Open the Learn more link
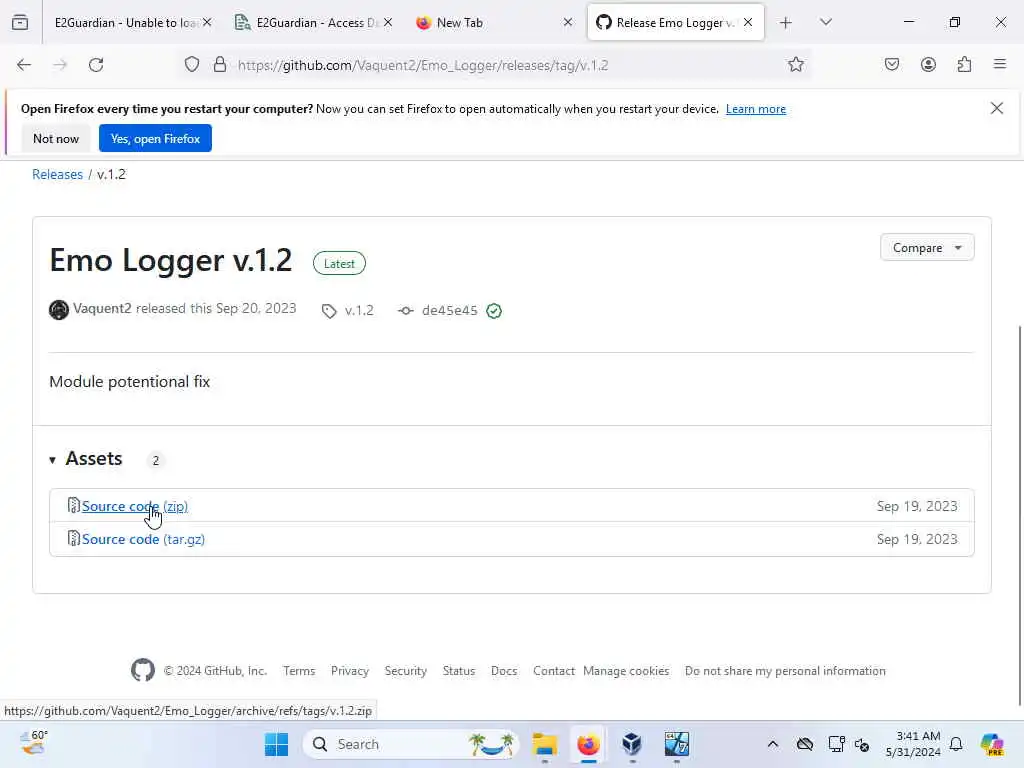 click(756, 109)
